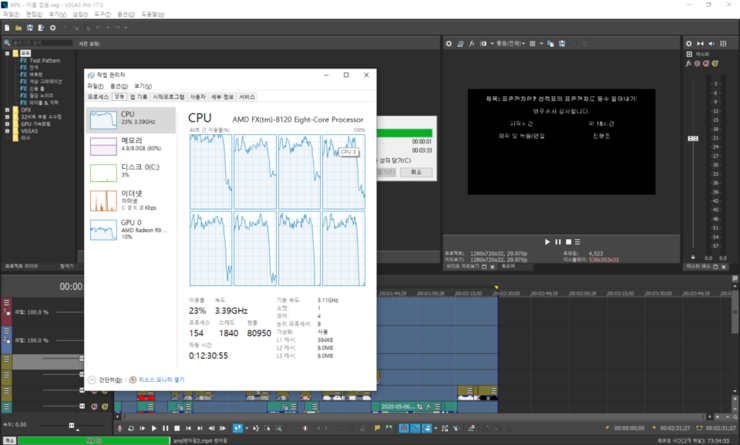
Task: Adjust the playback rate slider
Action: tap(72, 425)
